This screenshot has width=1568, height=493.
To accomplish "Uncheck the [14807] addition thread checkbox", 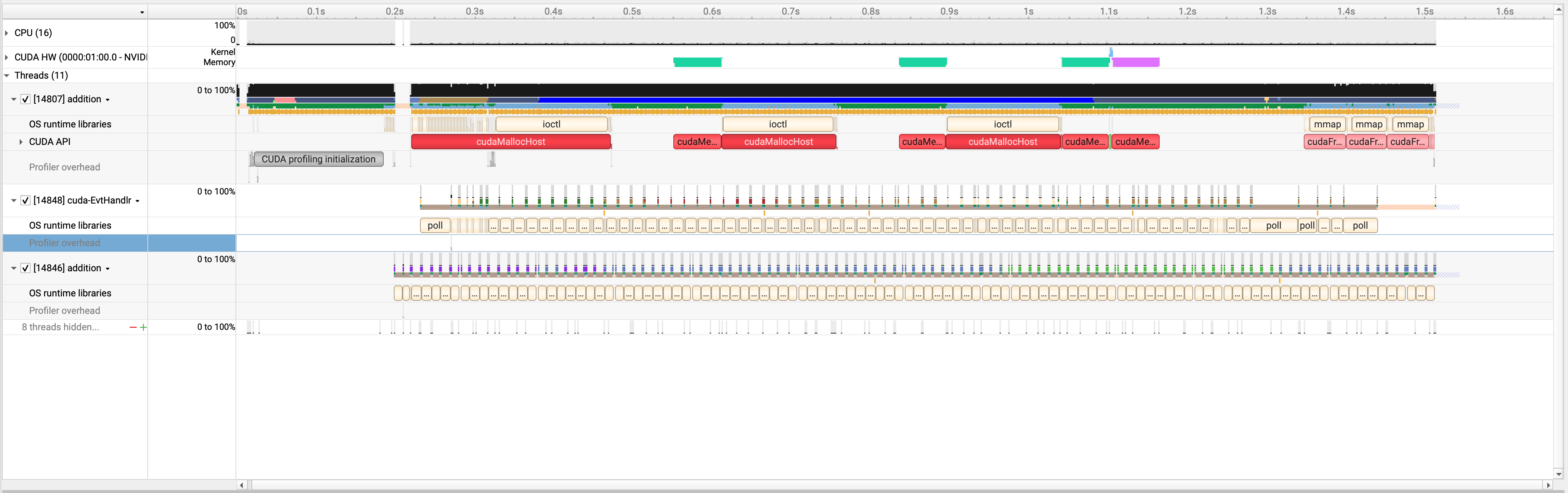I will pyautogui.click(x=25, y=99).
